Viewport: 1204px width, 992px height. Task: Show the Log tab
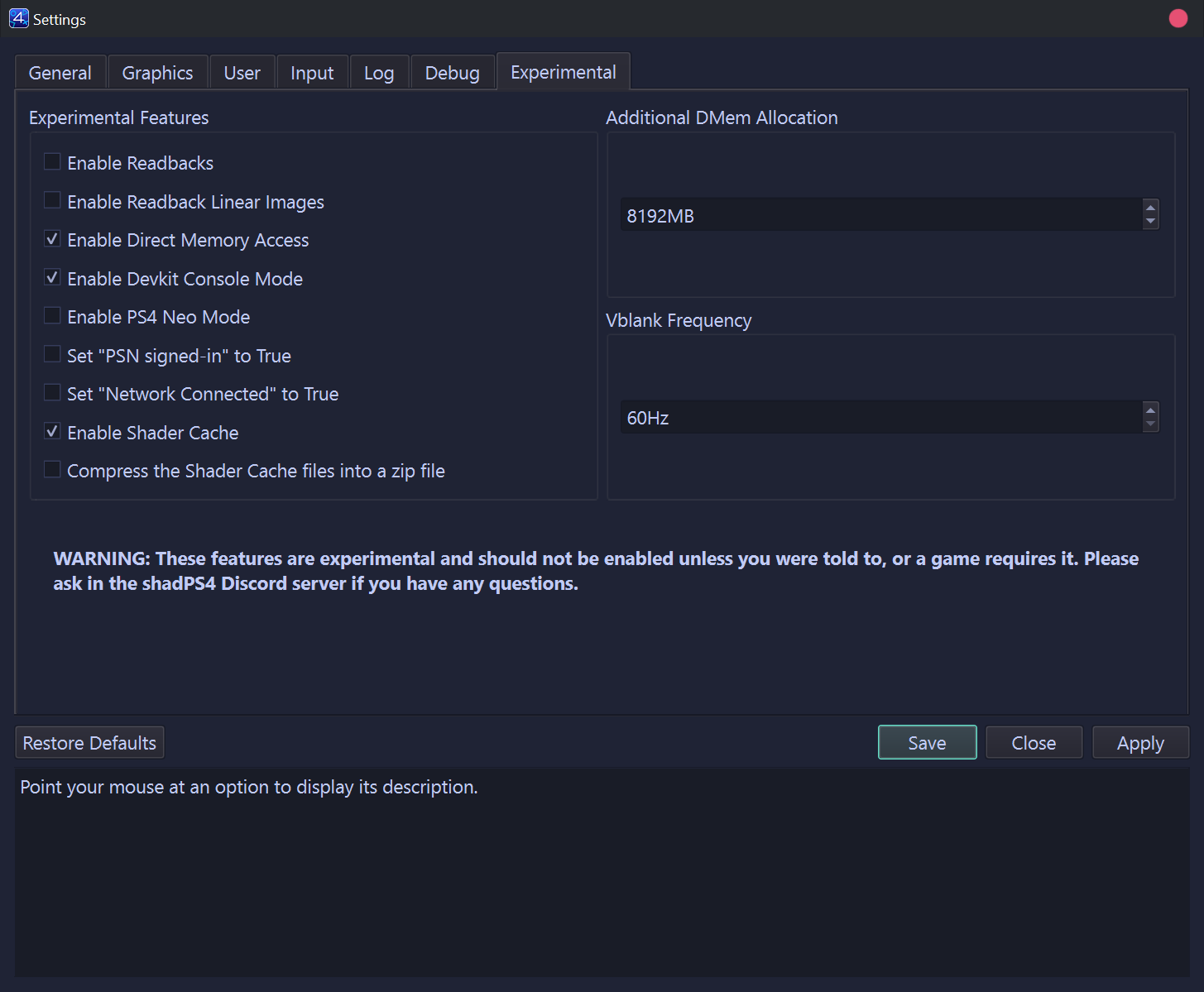pos(379,73)
